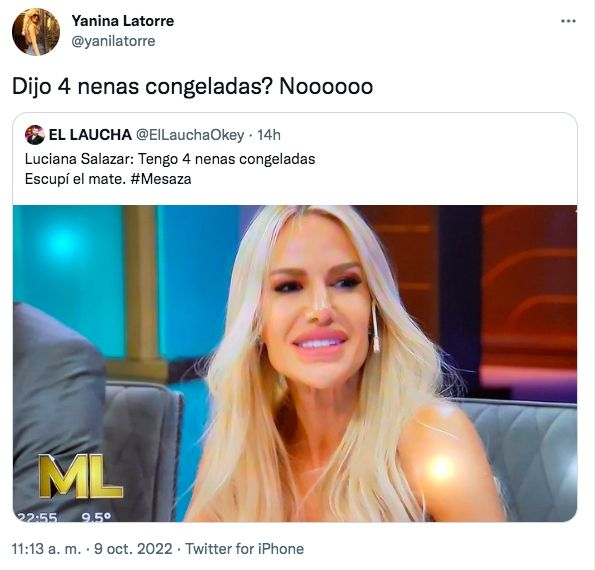Click the 'Noooooo' word in main tweet
Screen dimensions: 595x570
click(x=326, y=87)
